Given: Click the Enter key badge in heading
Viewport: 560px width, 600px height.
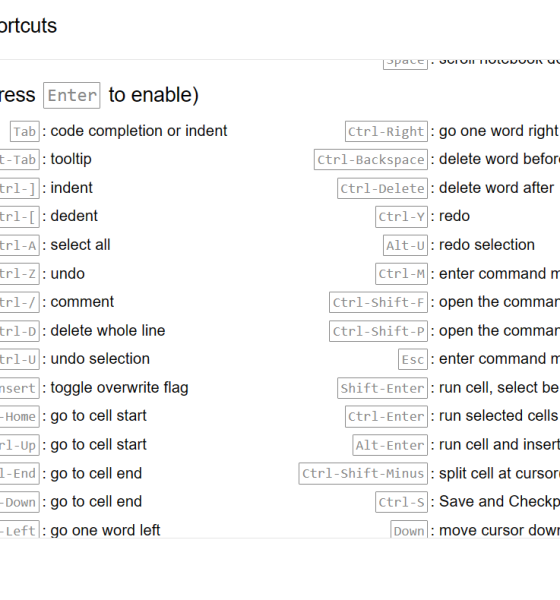Looking at the screenshot, I should pos(72,95).
